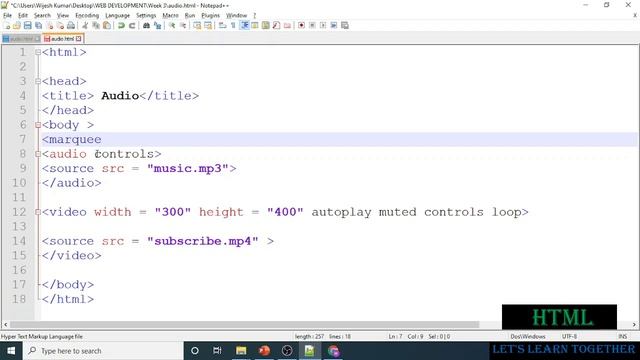Image resolution: width=640 pixels, height=360 pixels.
Task: Open the File menu
Action: coord(7,15)
